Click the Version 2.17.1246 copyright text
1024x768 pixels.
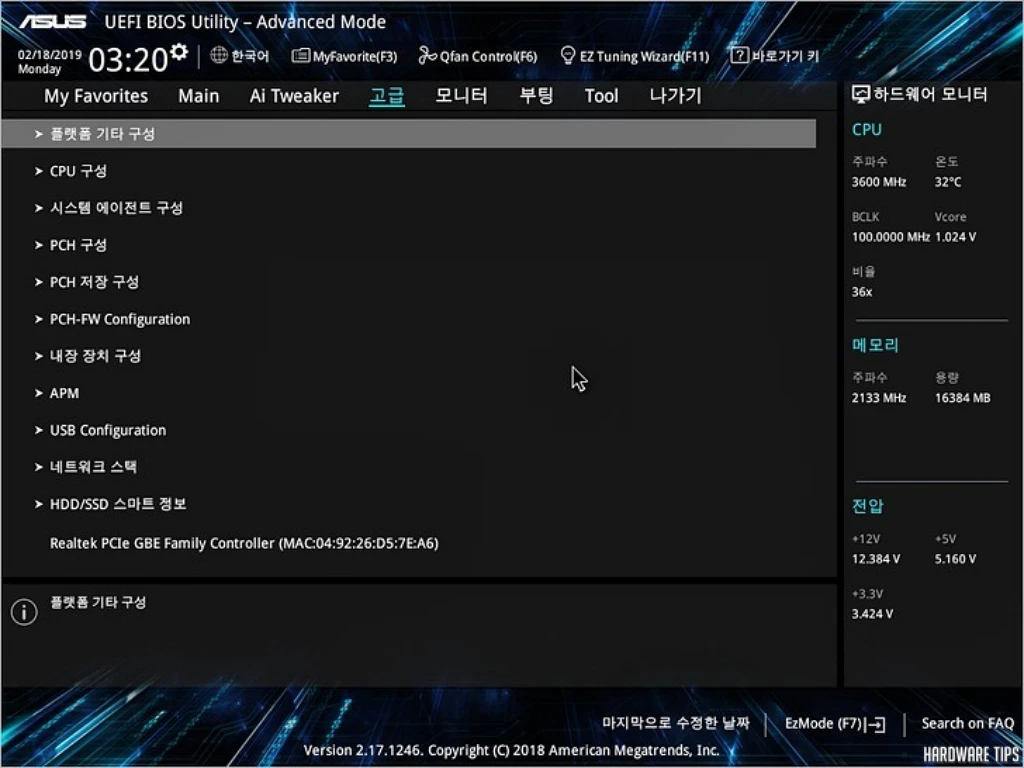tap(511, 750)
